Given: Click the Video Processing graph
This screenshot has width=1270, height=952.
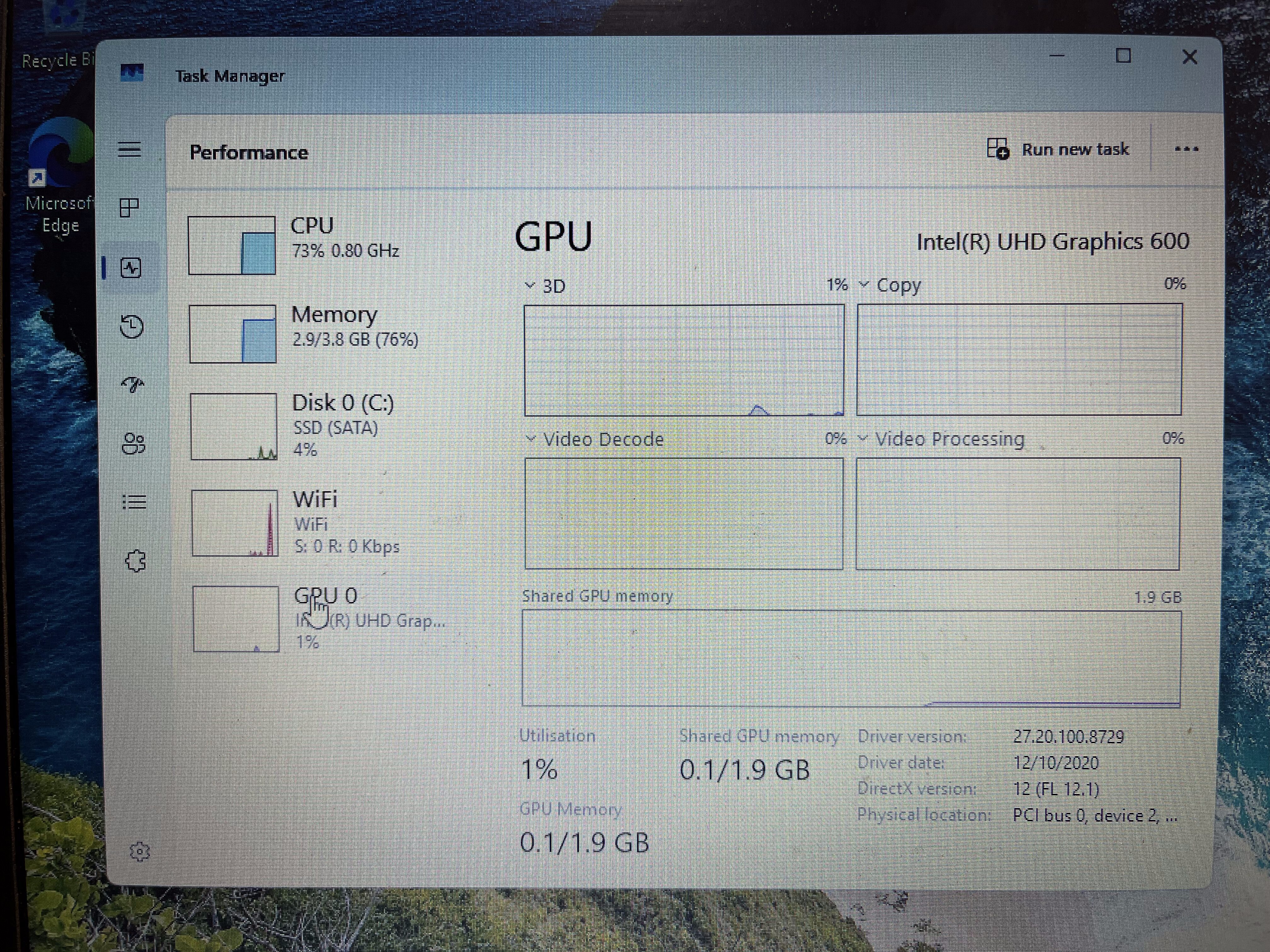Looking at the screenshot, I should click(x=1018, y=513).
